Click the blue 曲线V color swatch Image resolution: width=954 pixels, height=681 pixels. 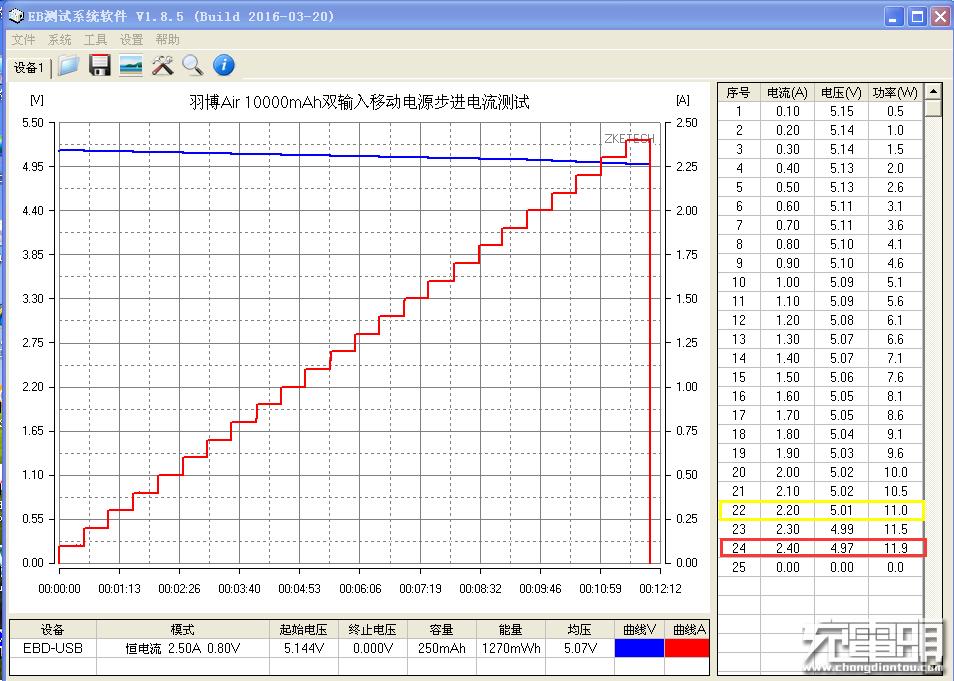pyautogui.click(x=638, y=648)
